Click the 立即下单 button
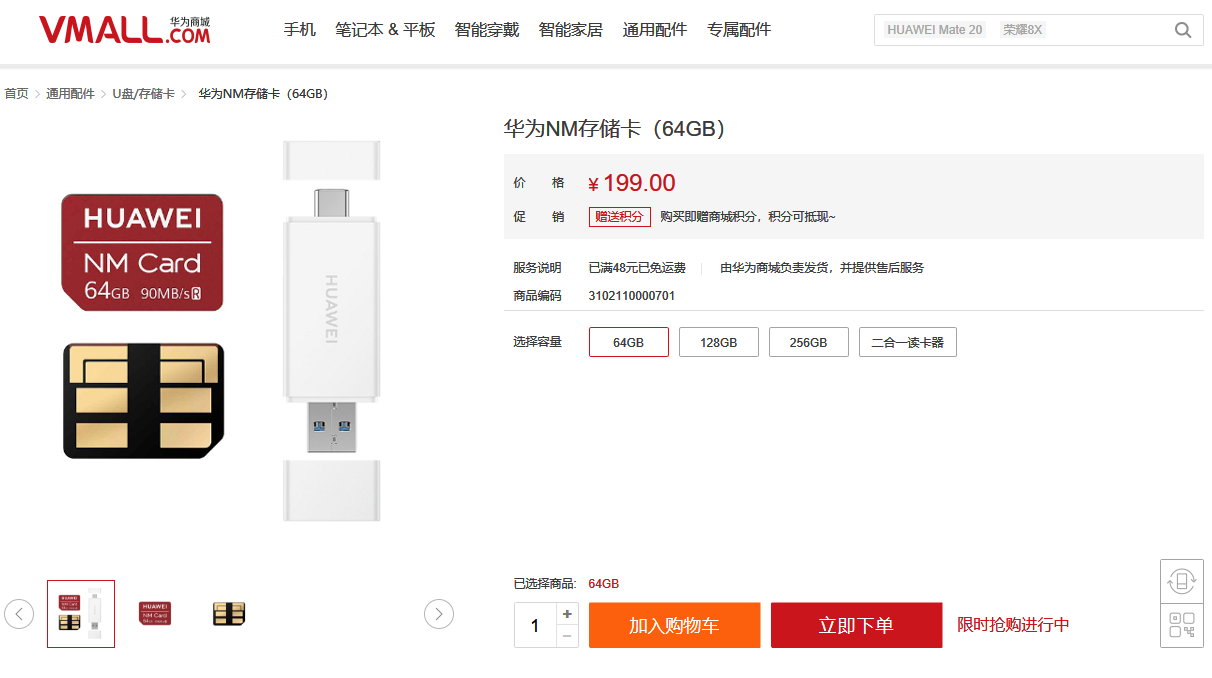Screen dimensions: 1212x678 [x=856, y=625]
